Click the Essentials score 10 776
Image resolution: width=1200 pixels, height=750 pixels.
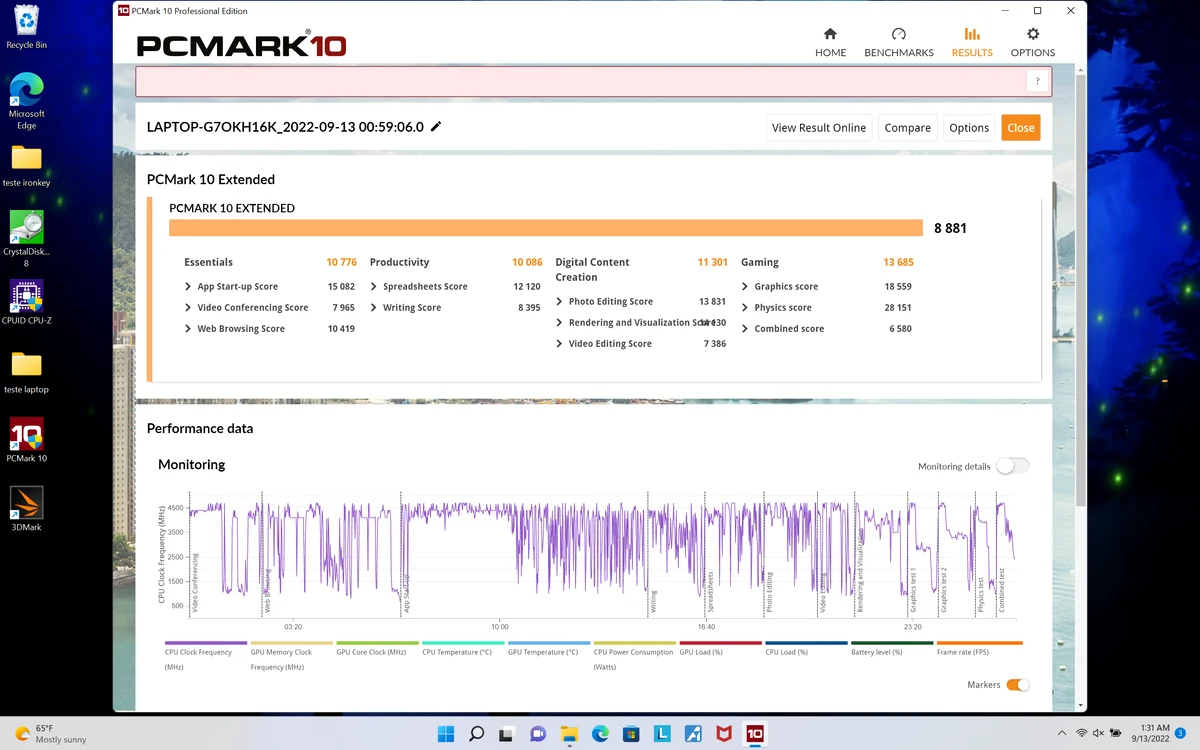[341, 262]
